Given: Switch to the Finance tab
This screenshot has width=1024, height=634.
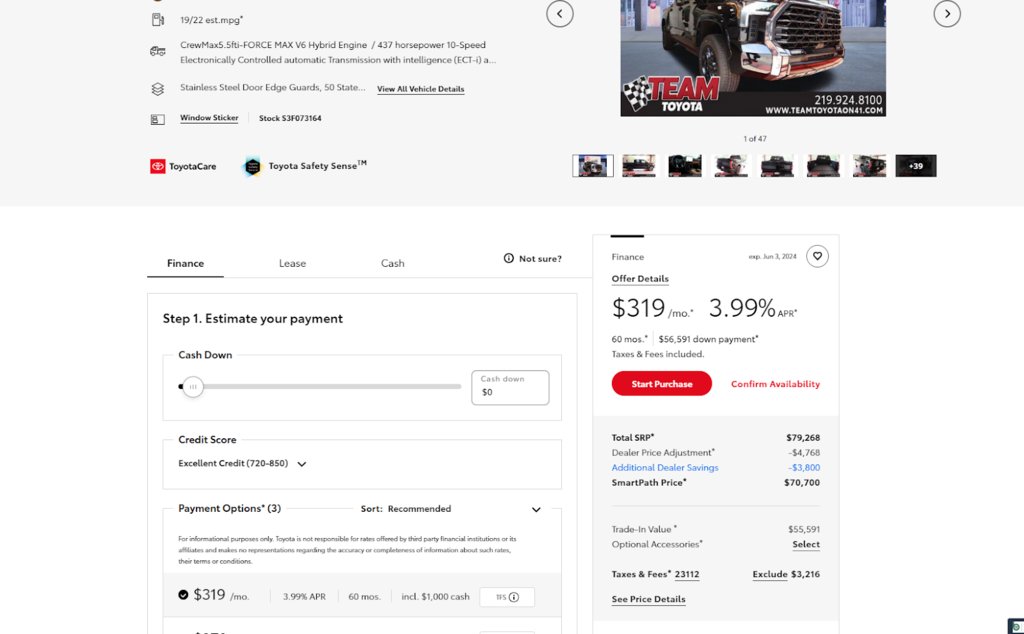Looking at the screenshot, I should coord(185,263).
